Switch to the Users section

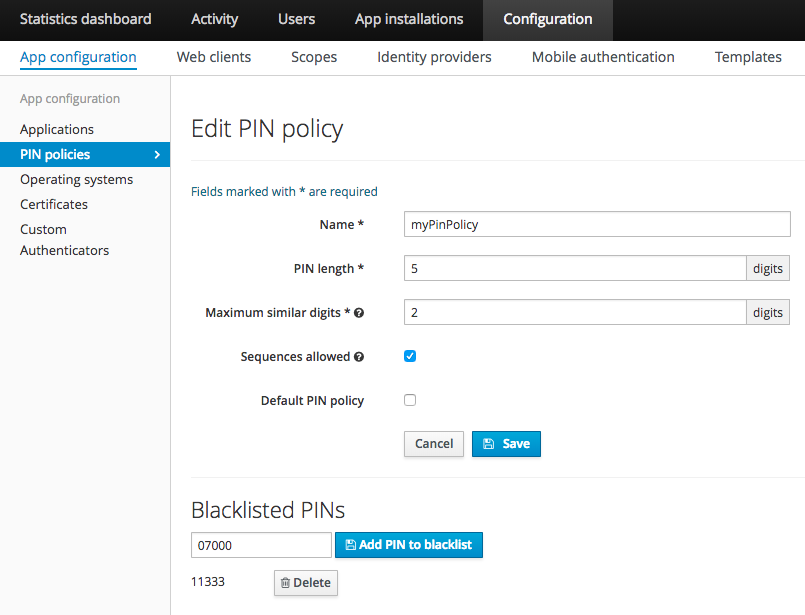point(296,19)
